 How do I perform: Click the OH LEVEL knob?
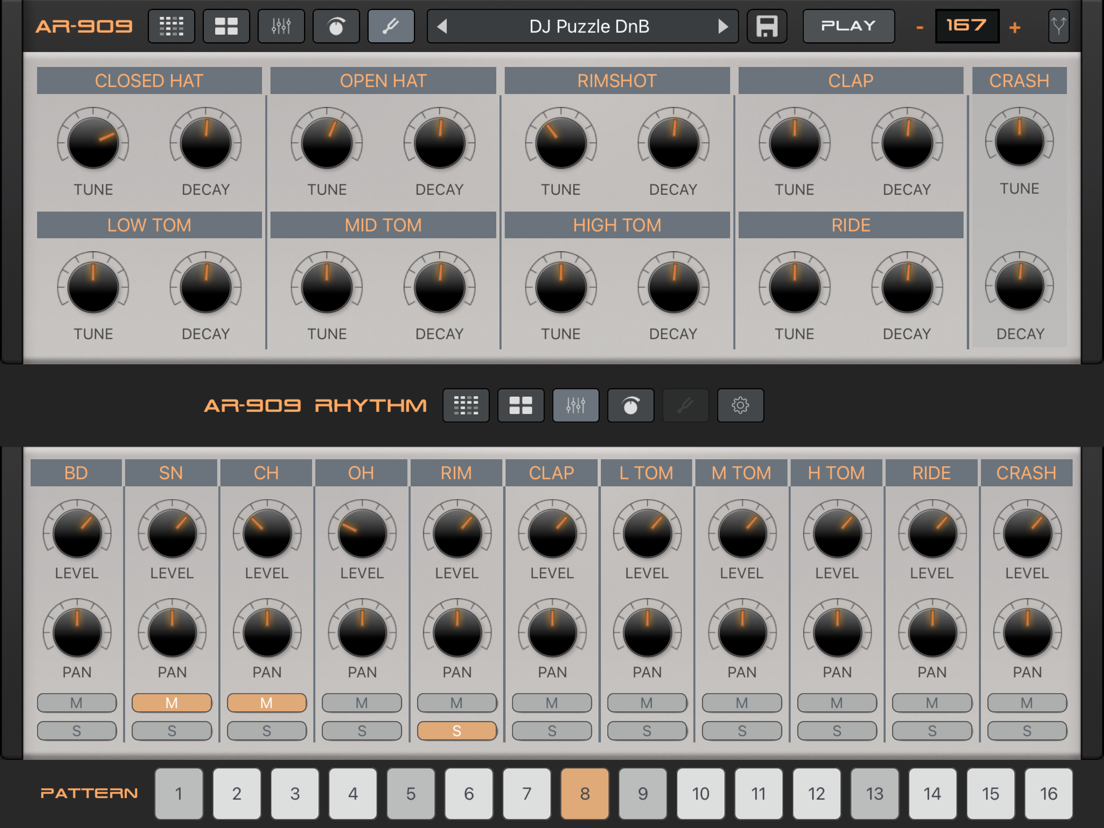point(362,532)
